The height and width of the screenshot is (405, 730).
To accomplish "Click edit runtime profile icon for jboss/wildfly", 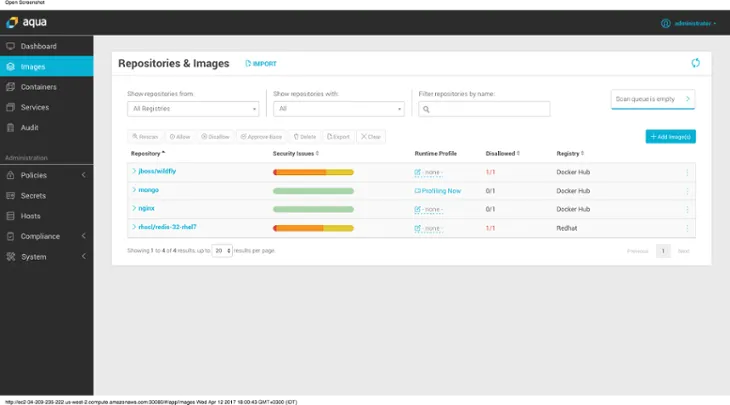I will tap(418, 172).
